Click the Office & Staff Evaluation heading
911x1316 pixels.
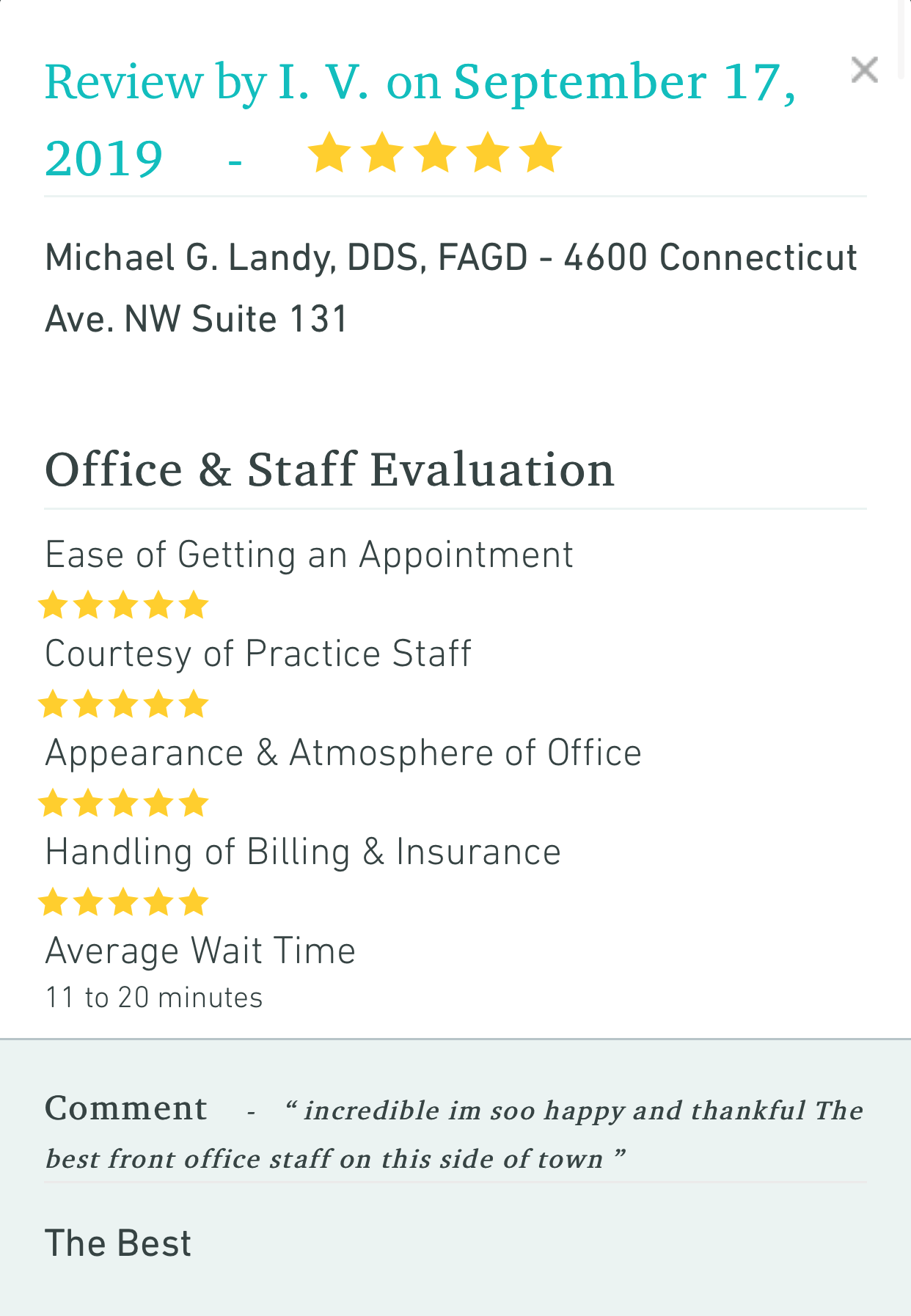[329, 469]
